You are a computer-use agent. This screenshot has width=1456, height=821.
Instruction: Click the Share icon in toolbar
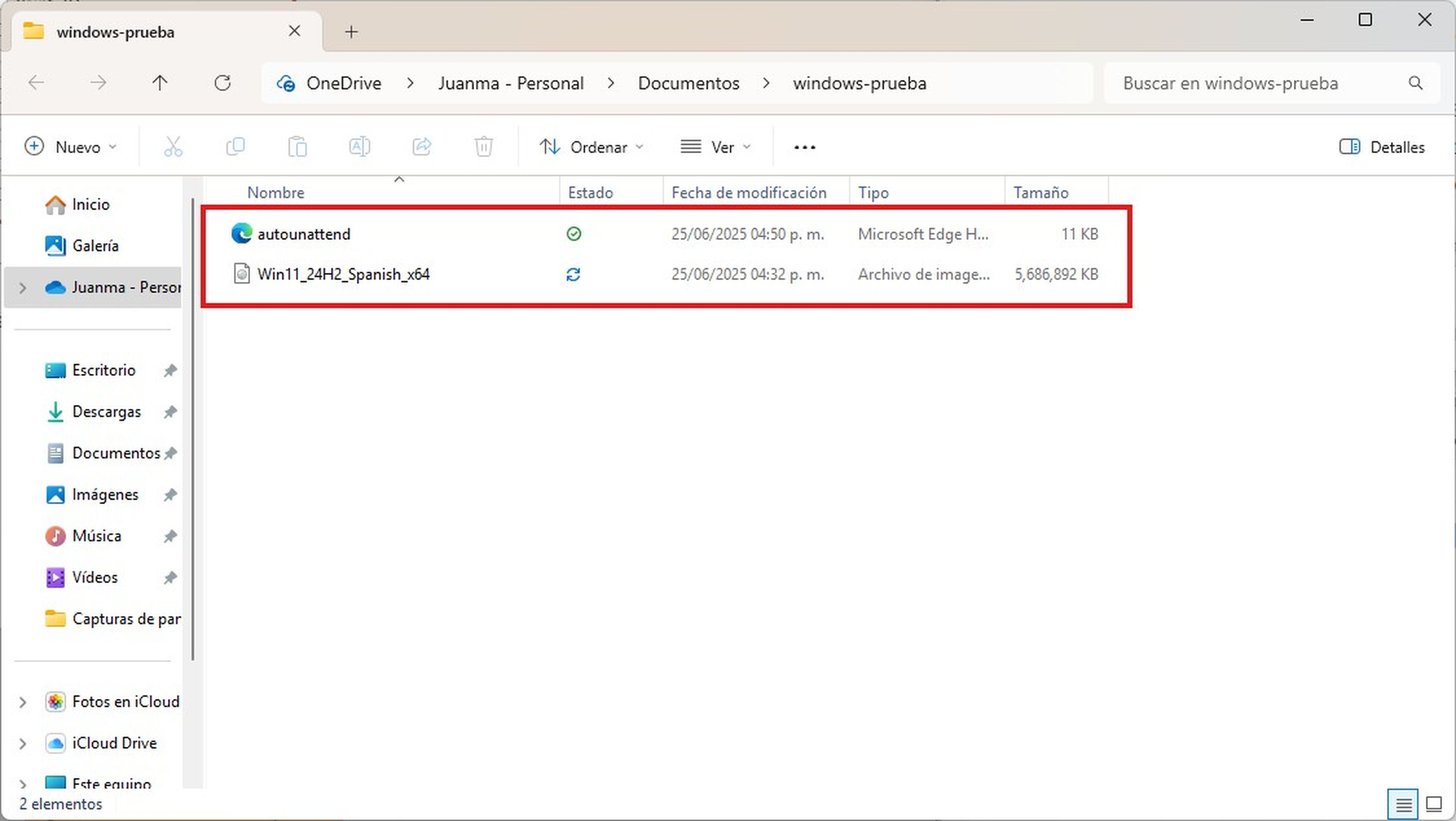(x=422, y=147)
